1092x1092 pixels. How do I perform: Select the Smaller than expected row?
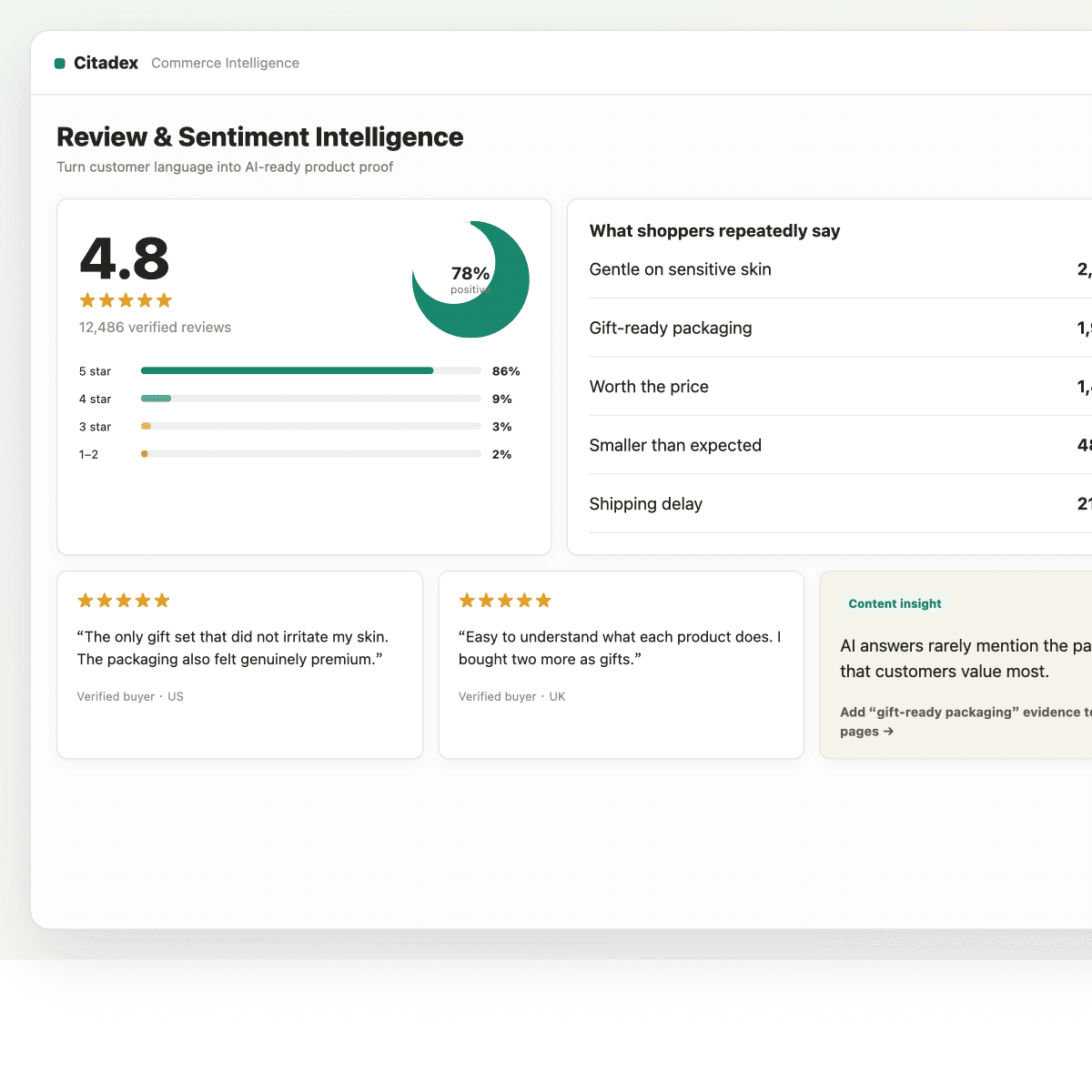[841, 445]
